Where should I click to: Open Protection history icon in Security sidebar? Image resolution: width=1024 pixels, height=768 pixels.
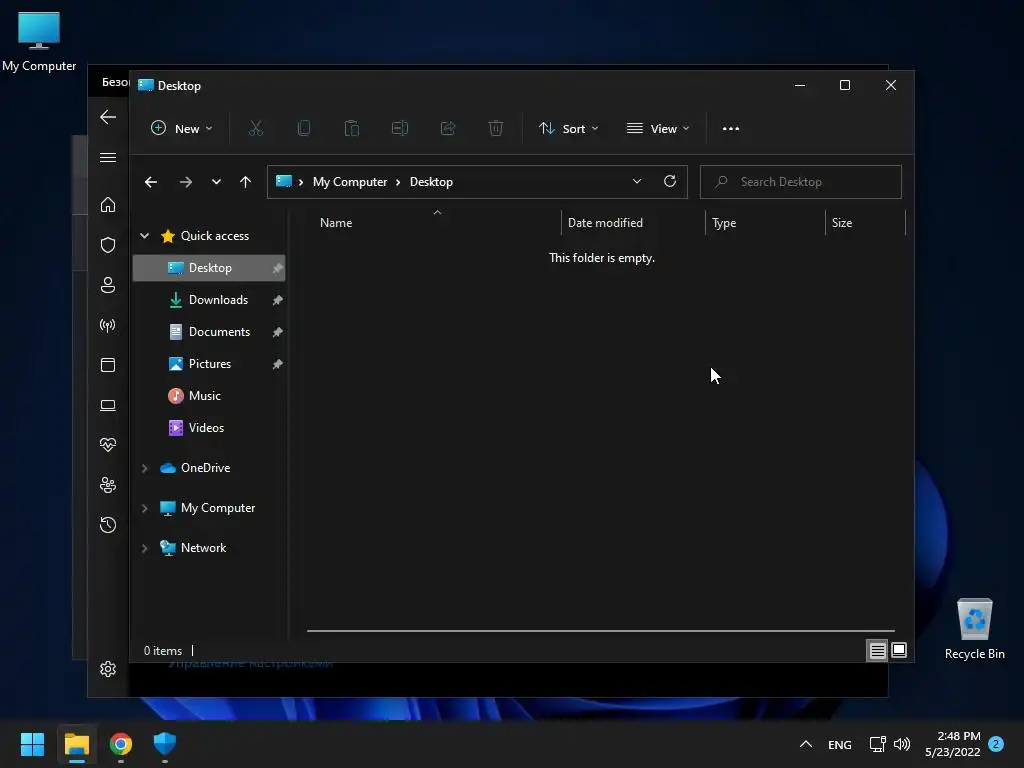pos(108,525)
